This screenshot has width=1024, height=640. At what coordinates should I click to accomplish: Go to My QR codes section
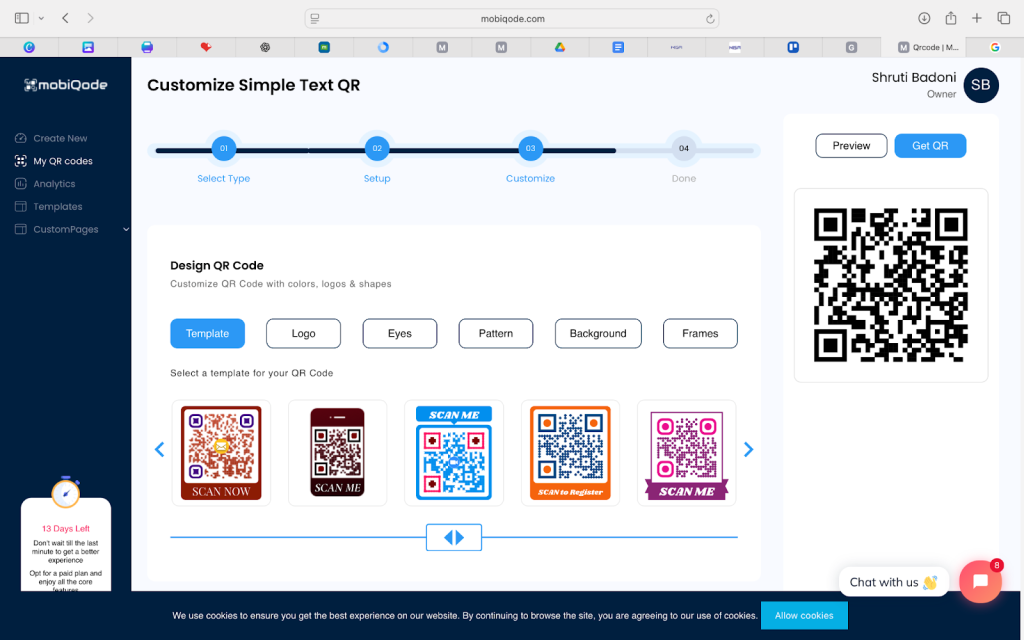tap(62, 161)
